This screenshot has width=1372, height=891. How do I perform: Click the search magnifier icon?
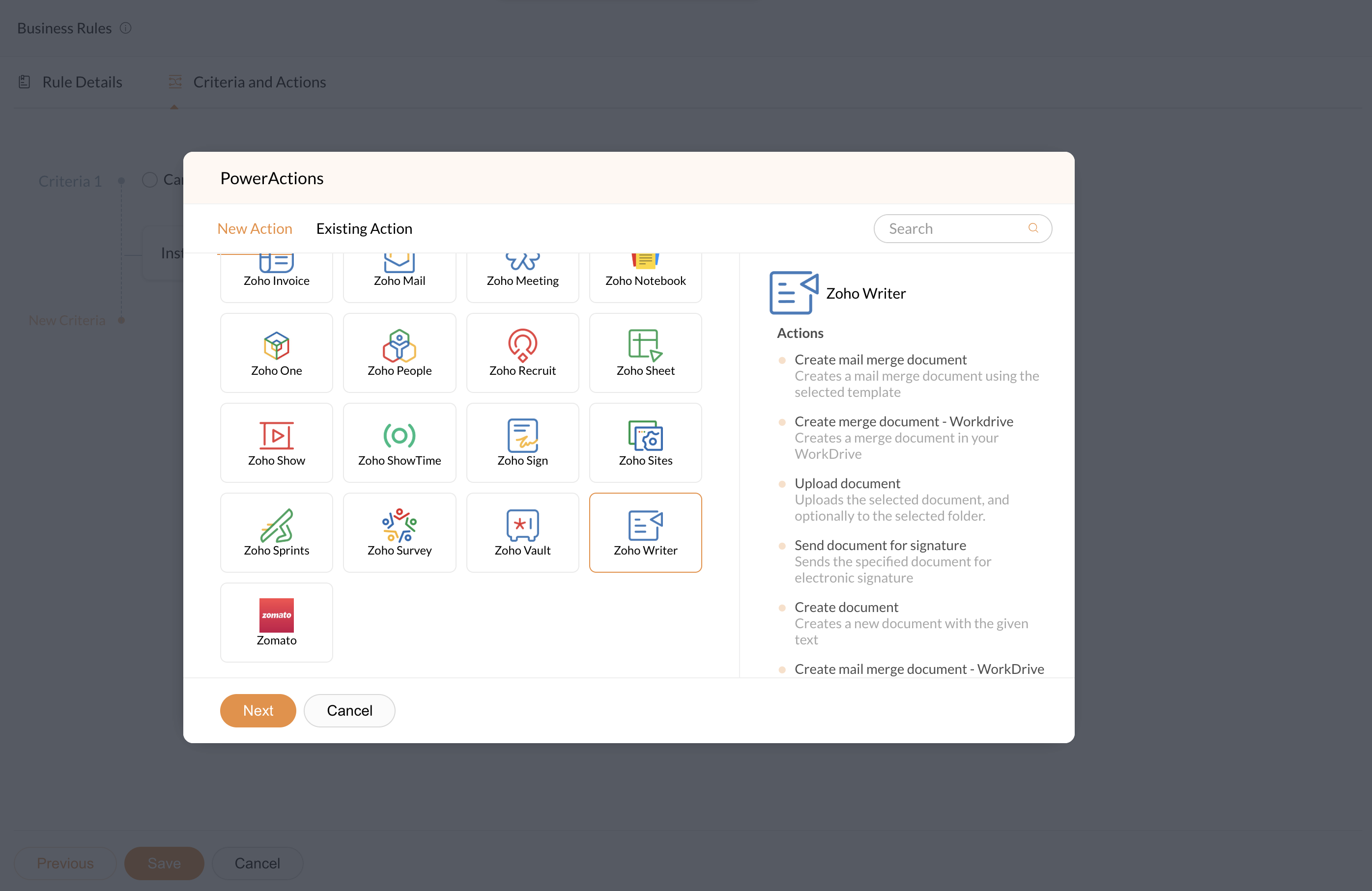point(1033,228)
